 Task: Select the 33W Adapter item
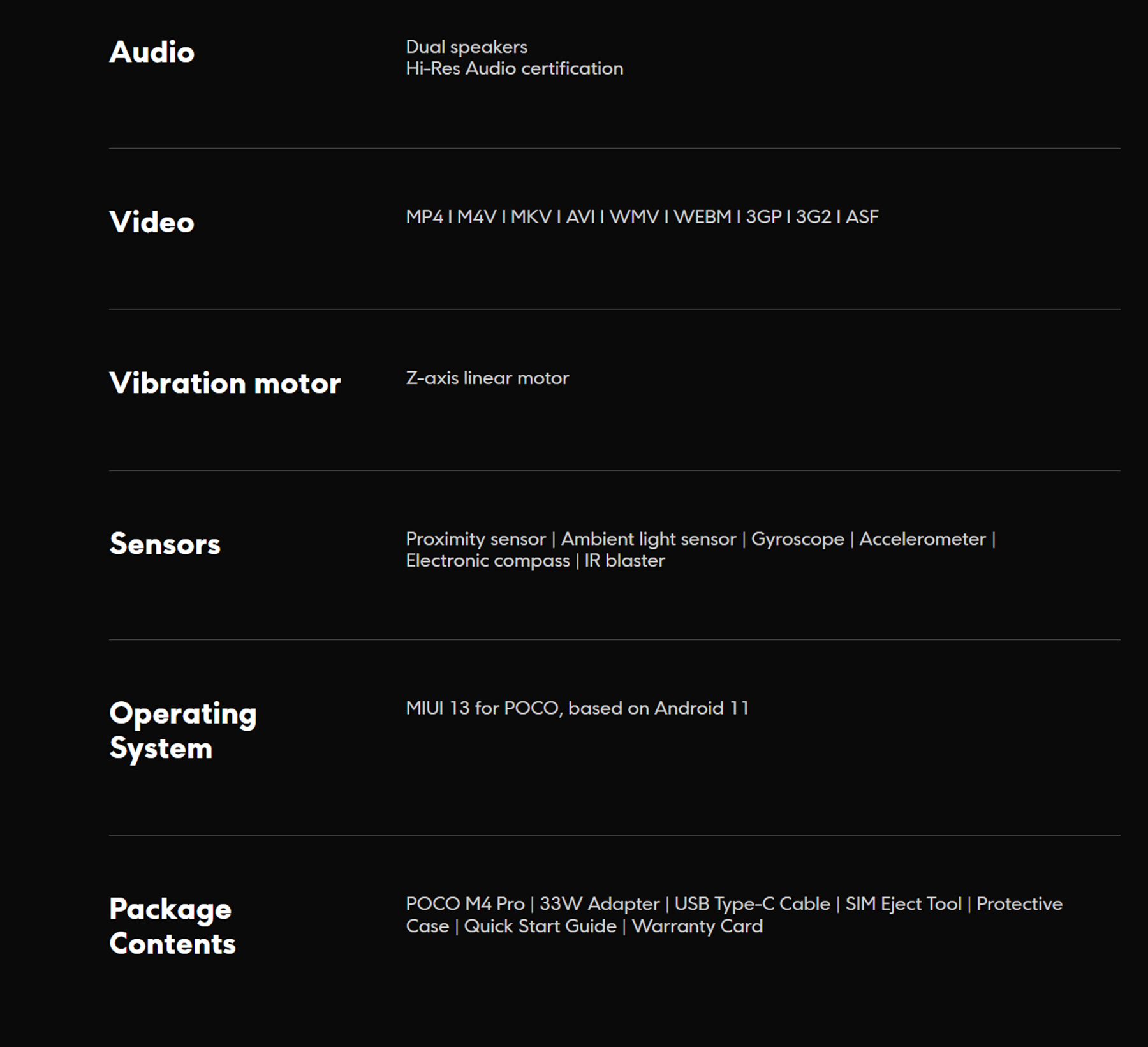599,904
